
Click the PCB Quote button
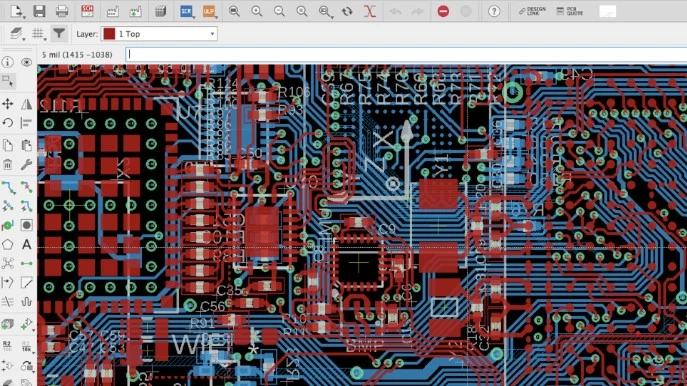570,11
